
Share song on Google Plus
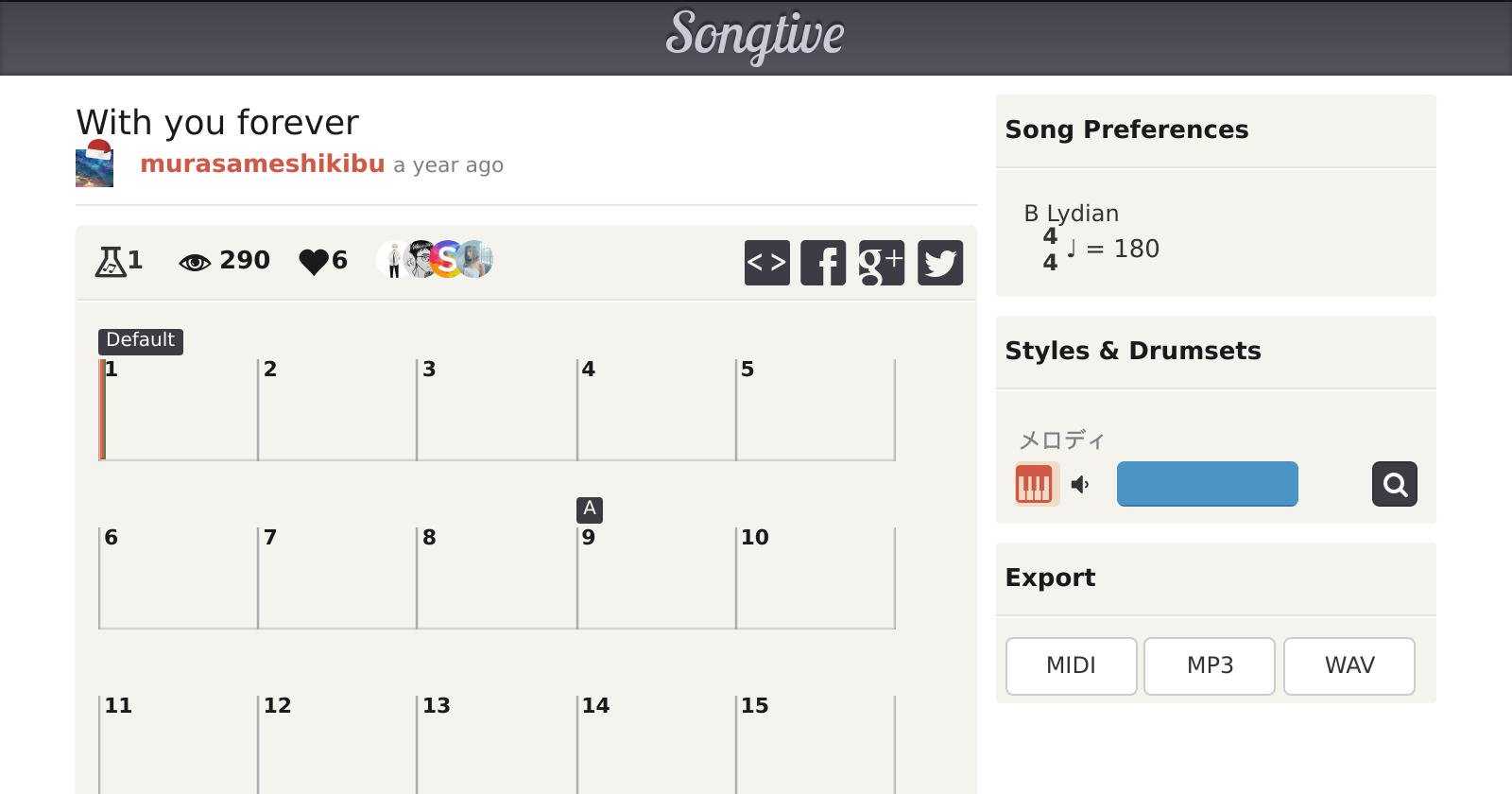tap(882, 263)
